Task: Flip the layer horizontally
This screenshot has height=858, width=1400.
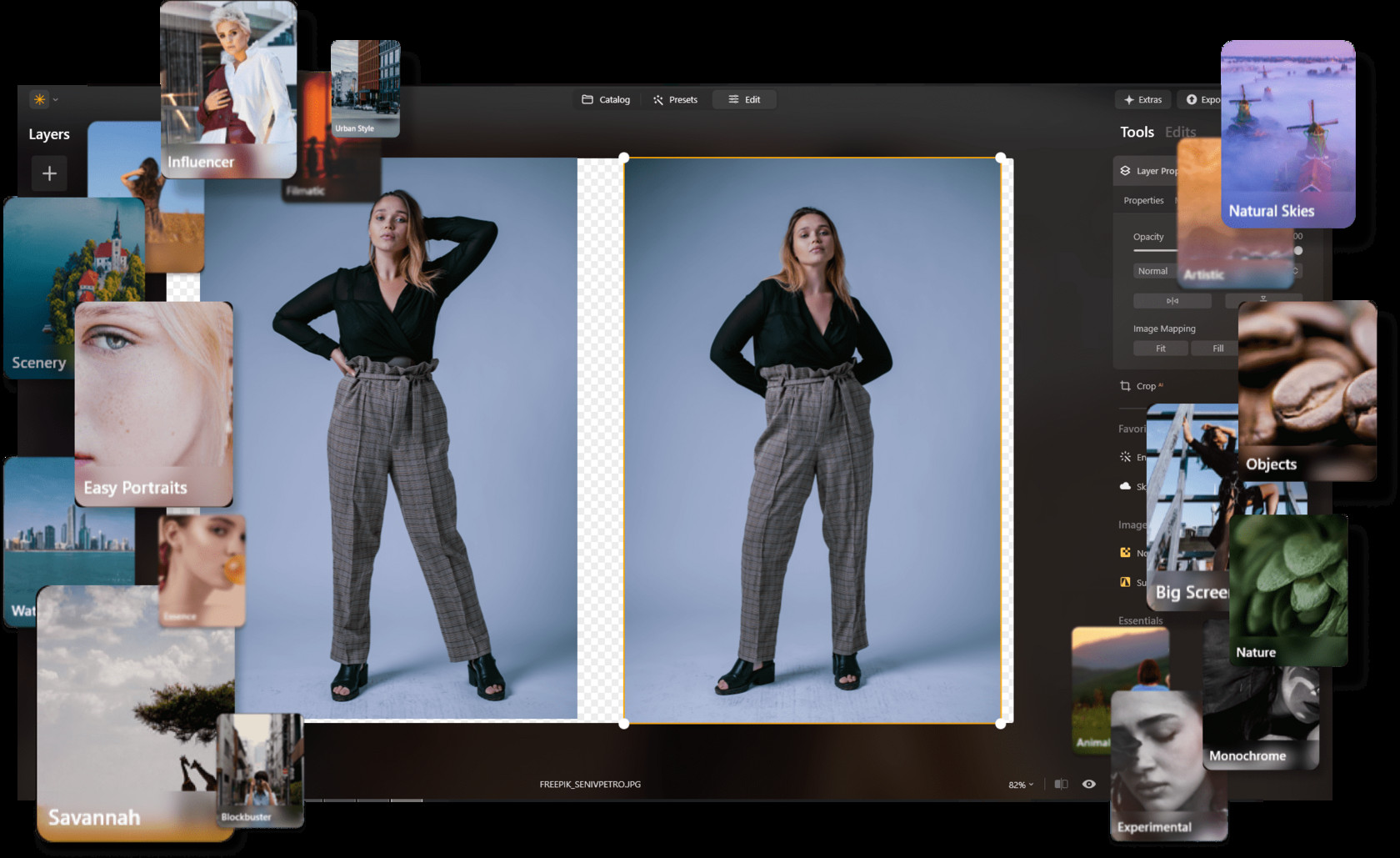Action: [1172, 300]
